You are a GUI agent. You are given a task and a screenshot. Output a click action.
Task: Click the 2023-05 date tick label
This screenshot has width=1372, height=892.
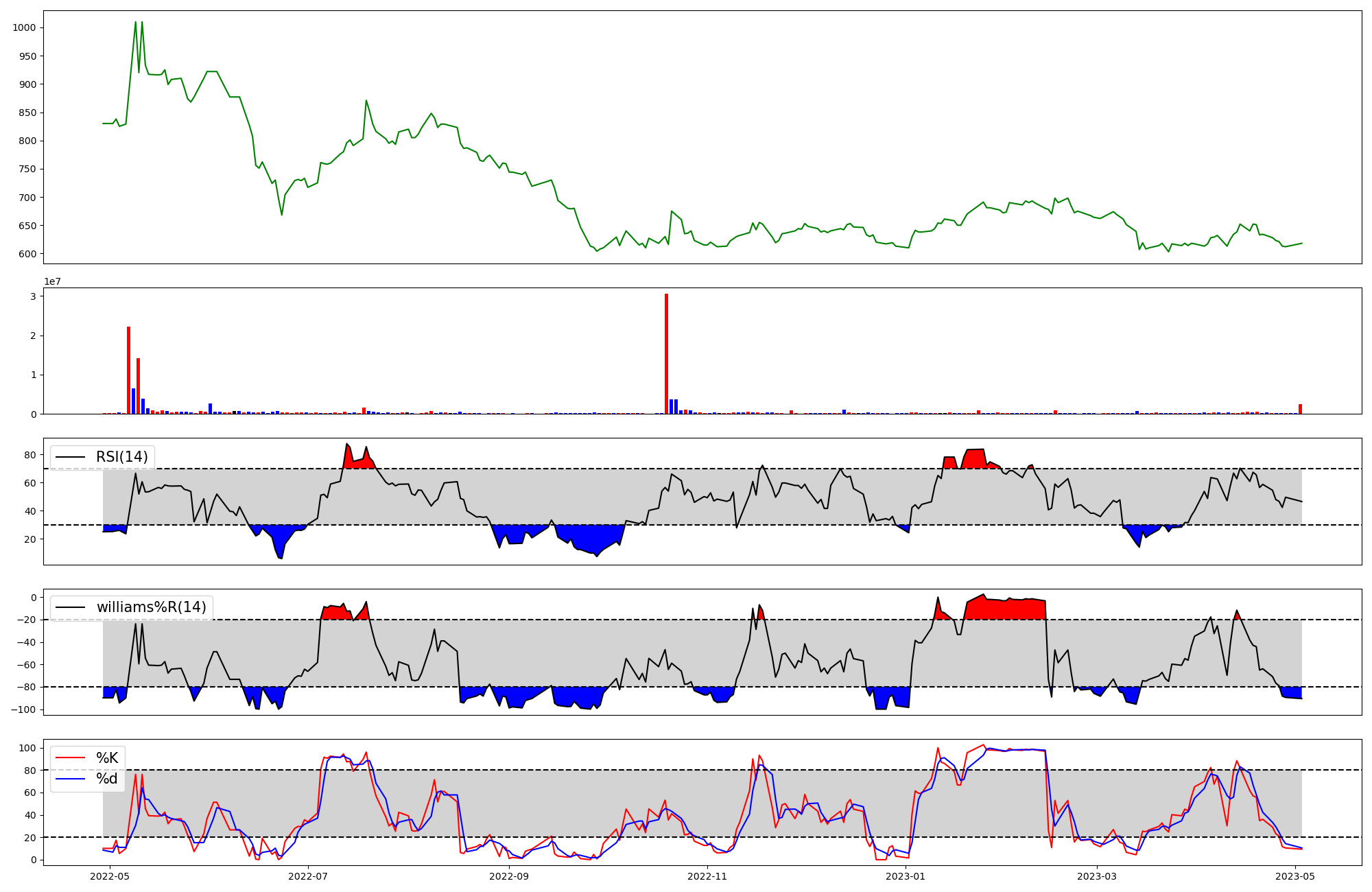click(x=1295, y=876)
